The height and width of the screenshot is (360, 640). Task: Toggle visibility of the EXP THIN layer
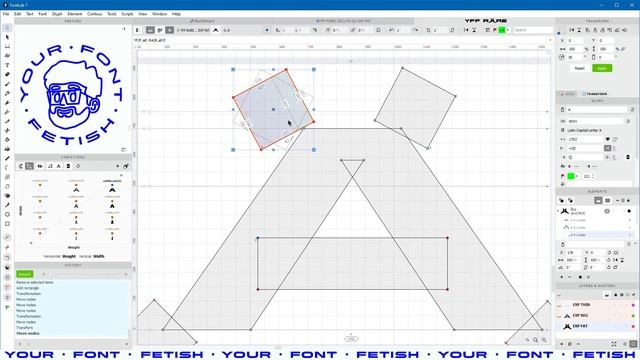click(x=560, y=305)
